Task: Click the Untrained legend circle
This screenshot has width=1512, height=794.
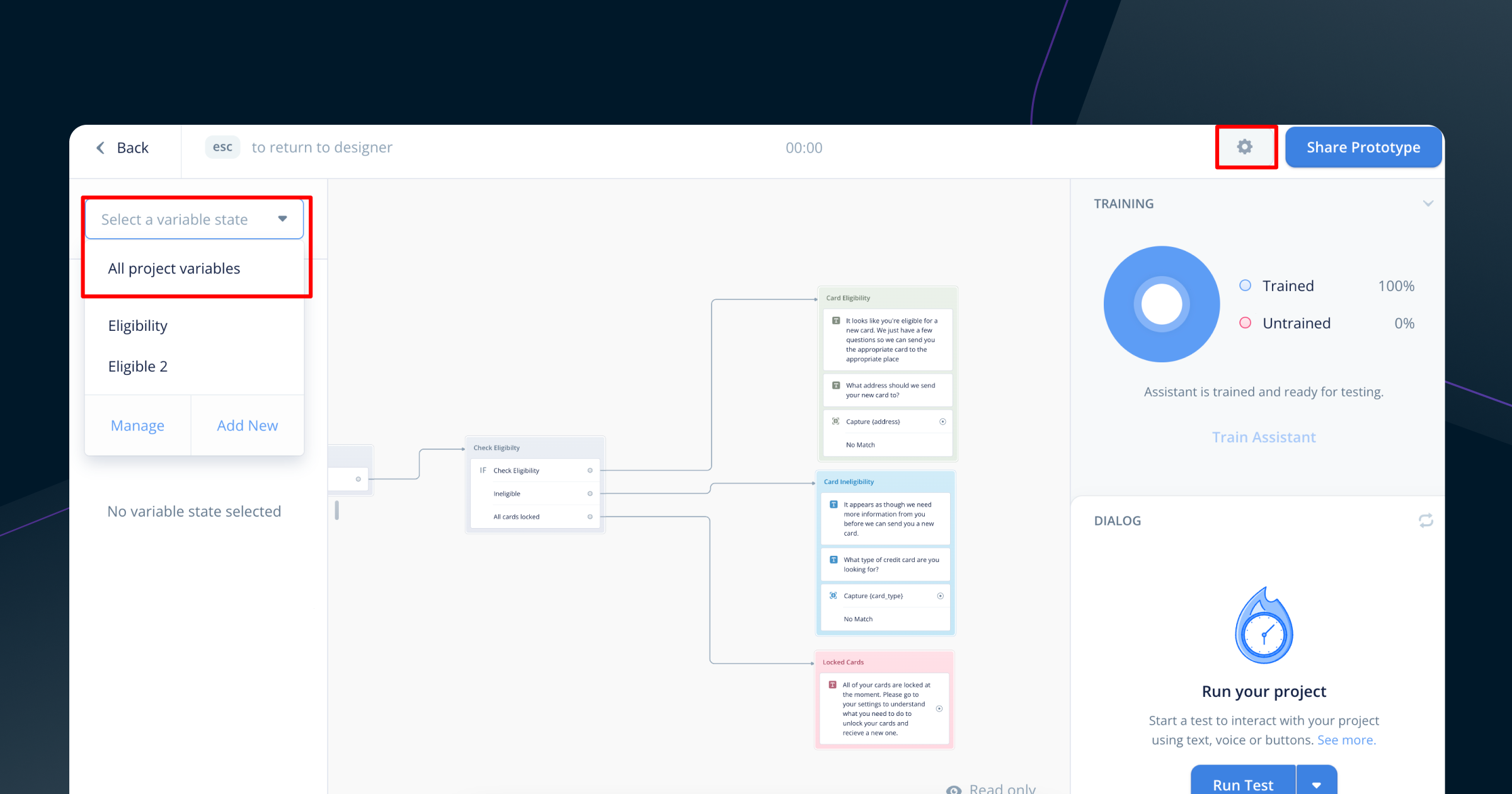Action: pyautogui.click(x=1245, y=323)
